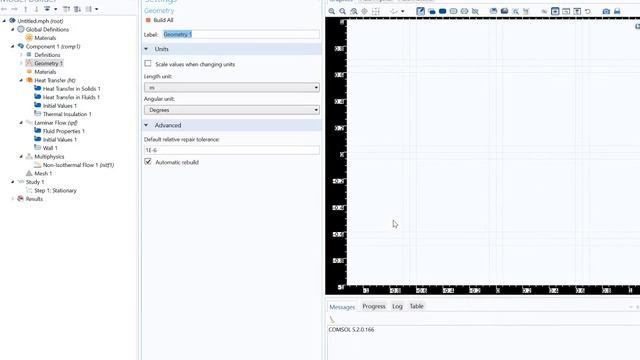Take a snapshot with the camera icon
Screen dimensions: 640x360
[606, 11]
